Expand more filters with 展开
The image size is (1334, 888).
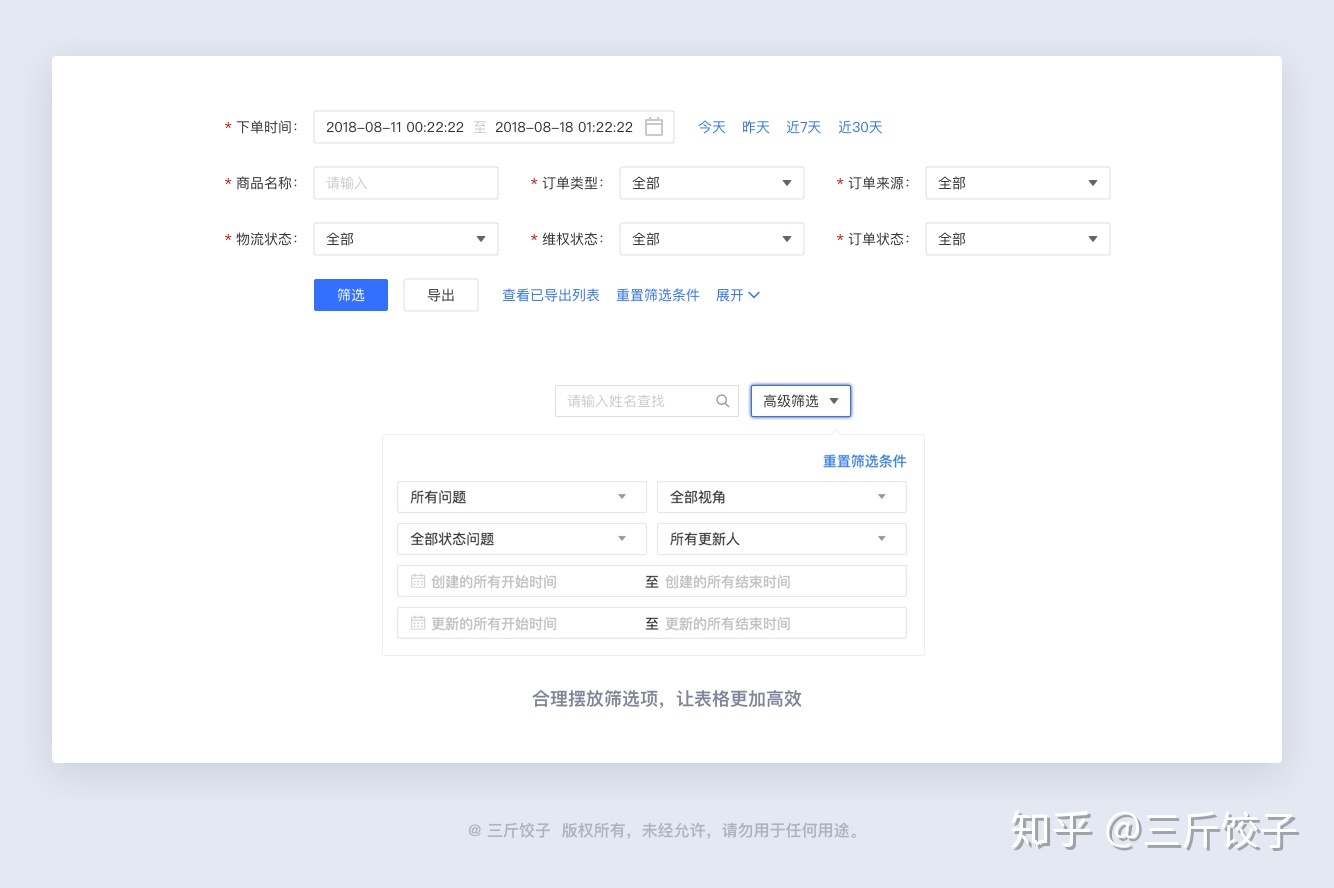[738, 295]
